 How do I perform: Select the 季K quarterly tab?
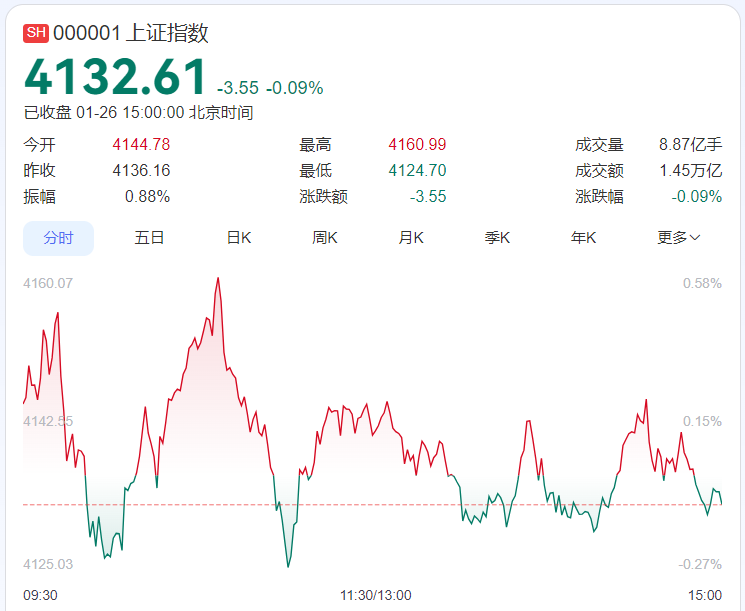[498, 238]
